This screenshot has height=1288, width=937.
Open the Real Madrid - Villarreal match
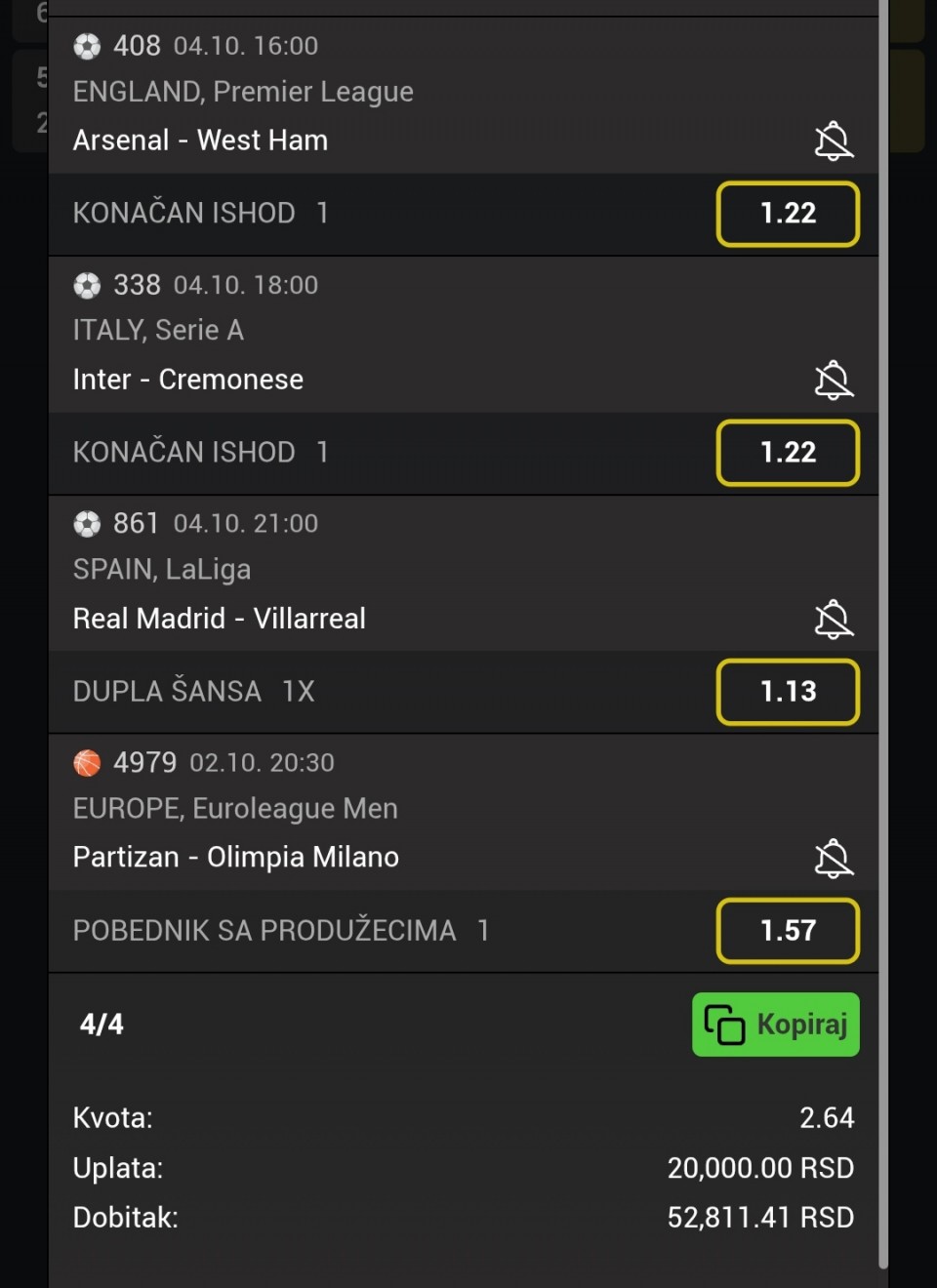(220, 619)
